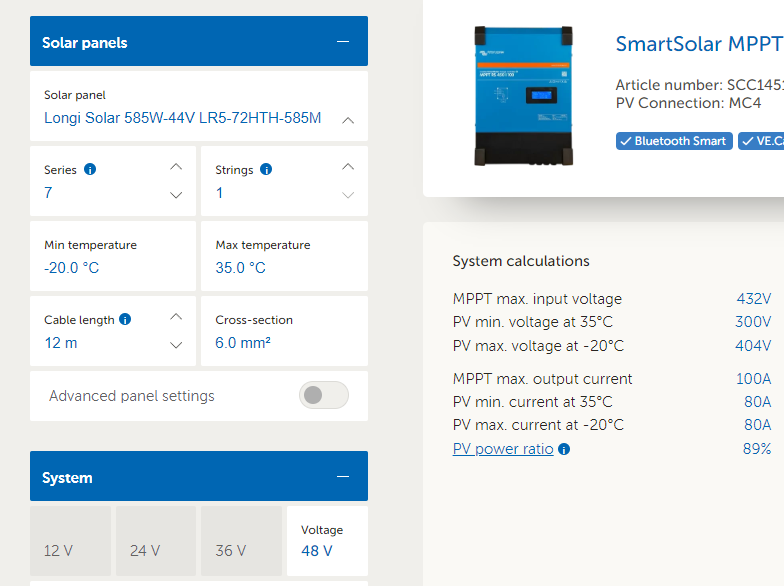Image resolution: width=784 pixels, height=586 pixels.
Task: Select 48 V system voltage
Action: click(x=328, y=541)
